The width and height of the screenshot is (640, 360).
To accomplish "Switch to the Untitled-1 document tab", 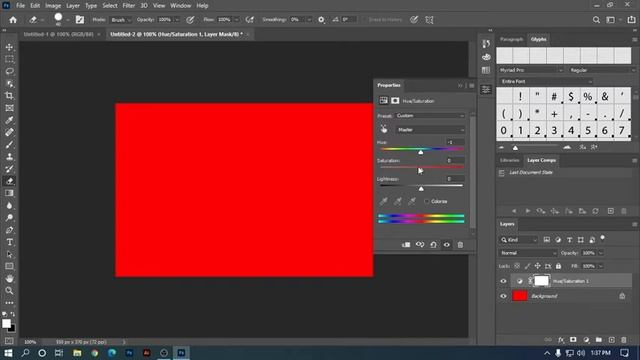I will point(58,34).
